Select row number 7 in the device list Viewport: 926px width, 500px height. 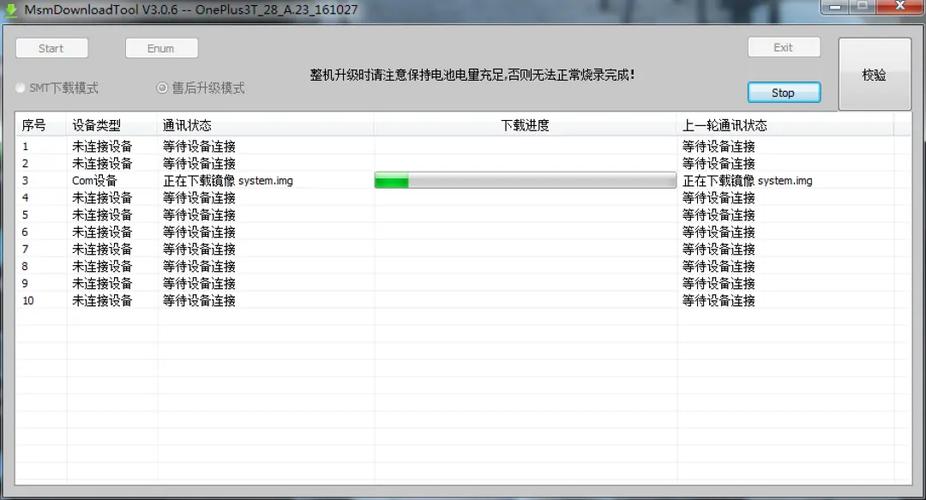[x=25, y=249]
